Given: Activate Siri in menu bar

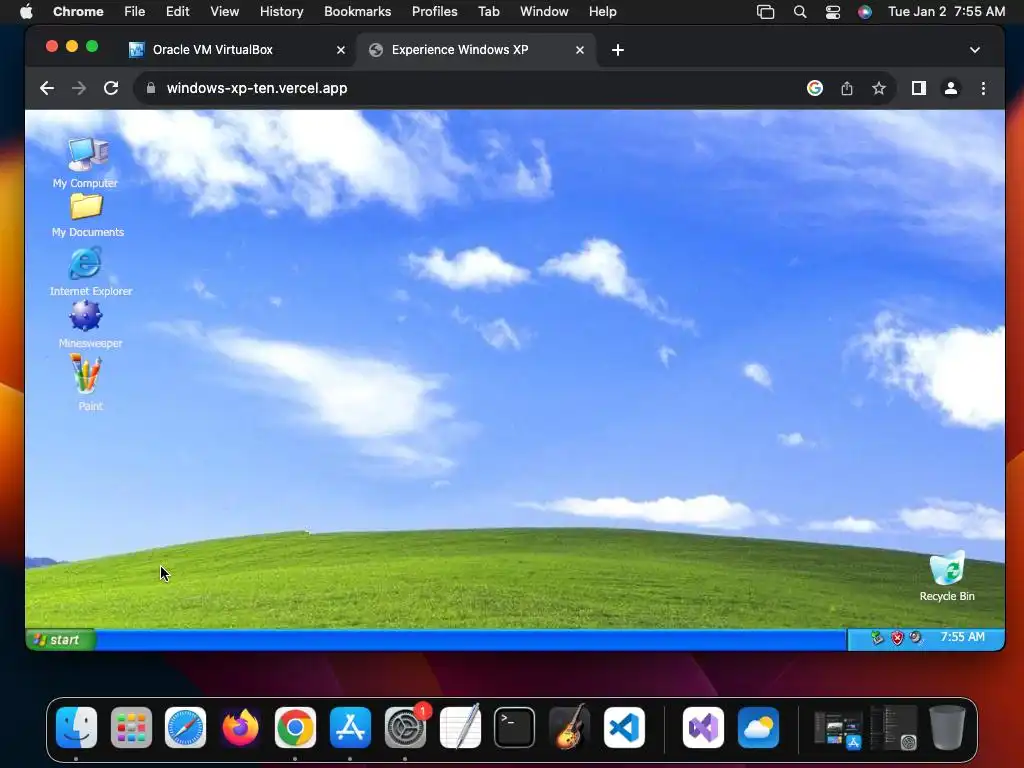Looking at the screenshot, I should (x=865, y=12).
